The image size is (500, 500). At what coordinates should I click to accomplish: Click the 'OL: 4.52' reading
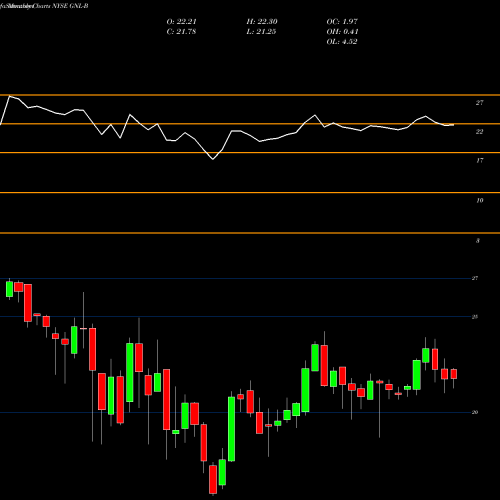pyautogui.click(x=342, y=42)
